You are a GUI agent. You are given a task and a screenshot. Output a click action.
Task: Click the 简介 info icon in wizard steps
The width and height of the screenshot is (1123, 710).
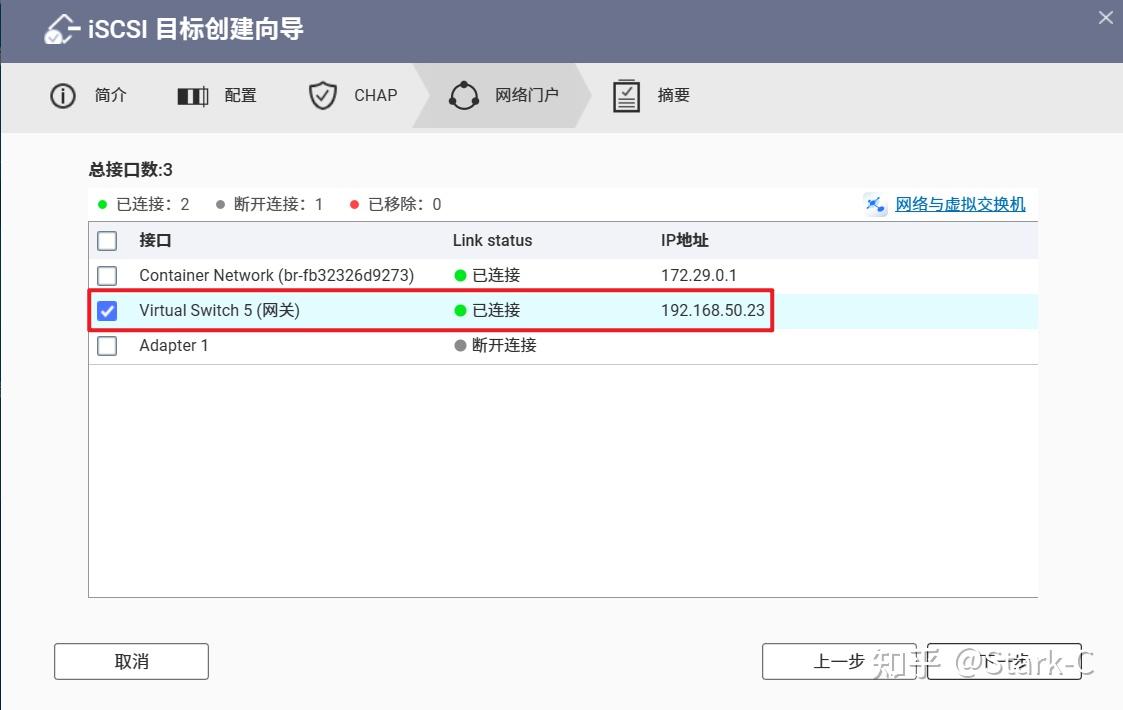pos(62,95)
